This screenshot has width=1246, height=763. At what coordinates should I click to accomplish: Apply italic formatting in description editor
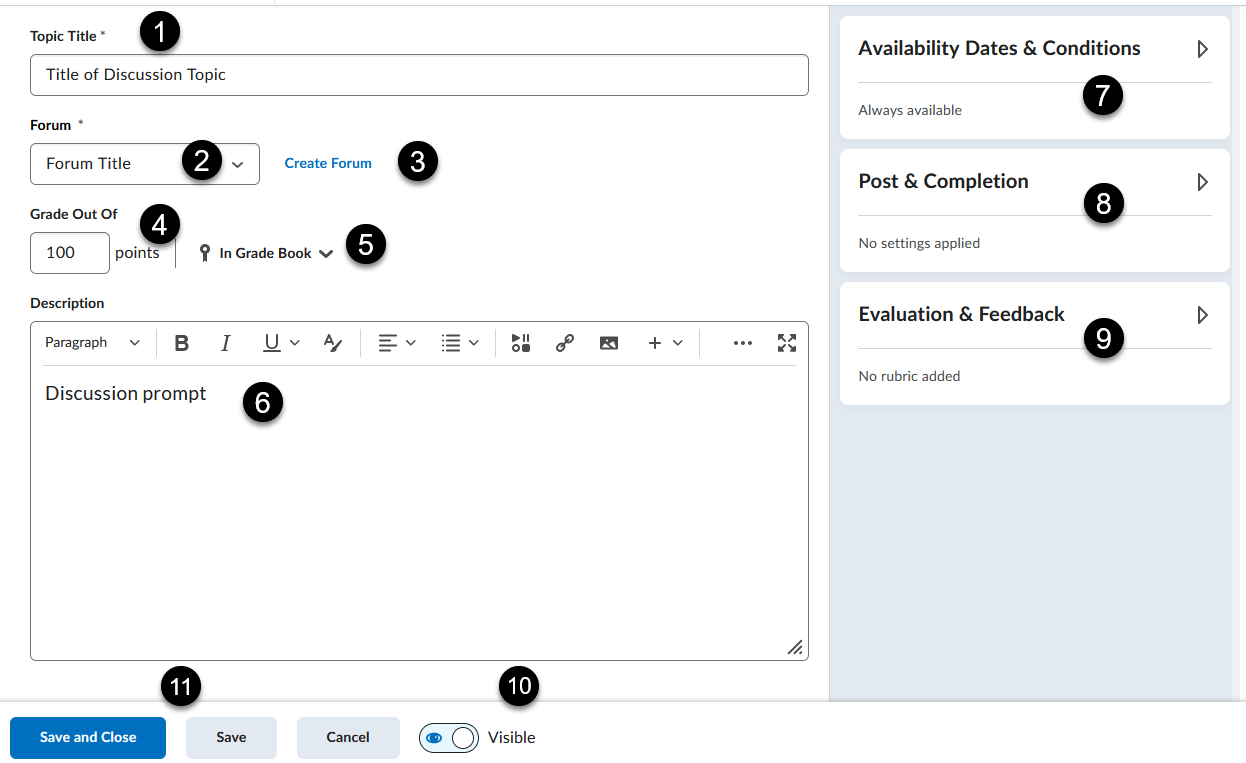(x=225, y=343)
